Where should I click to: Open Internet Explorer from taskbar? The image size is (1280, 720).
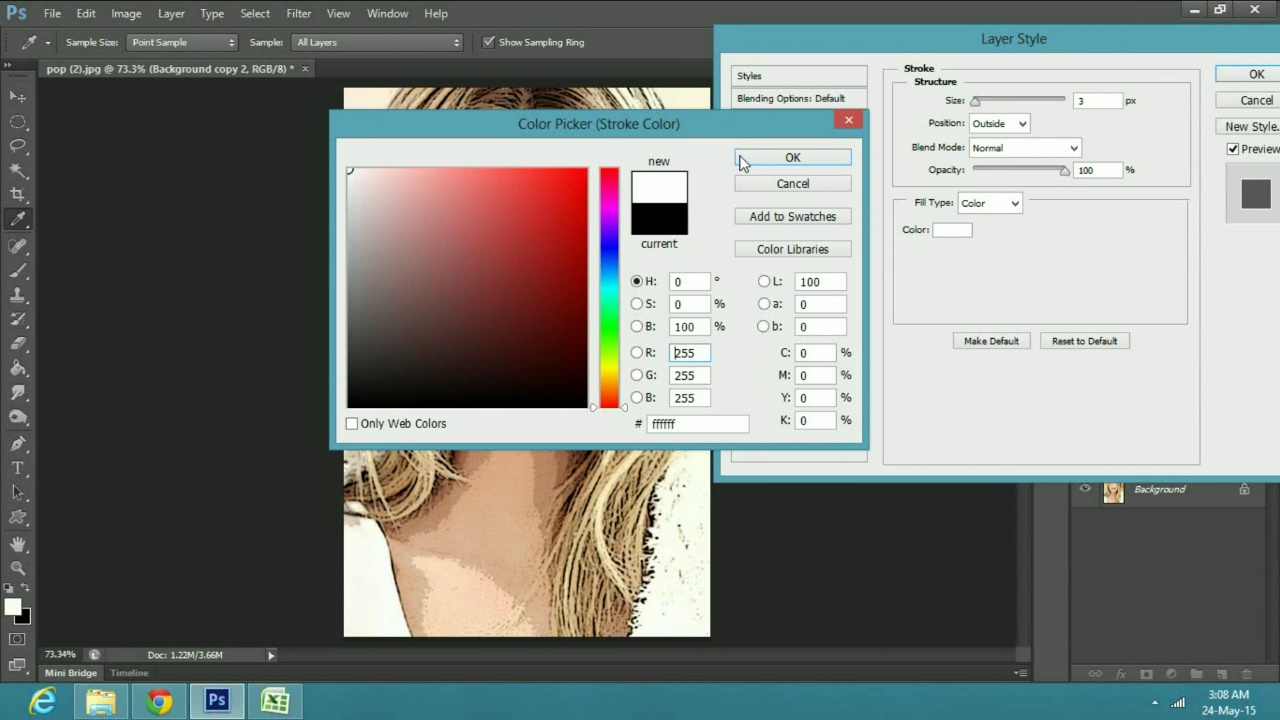pos(43,702)
